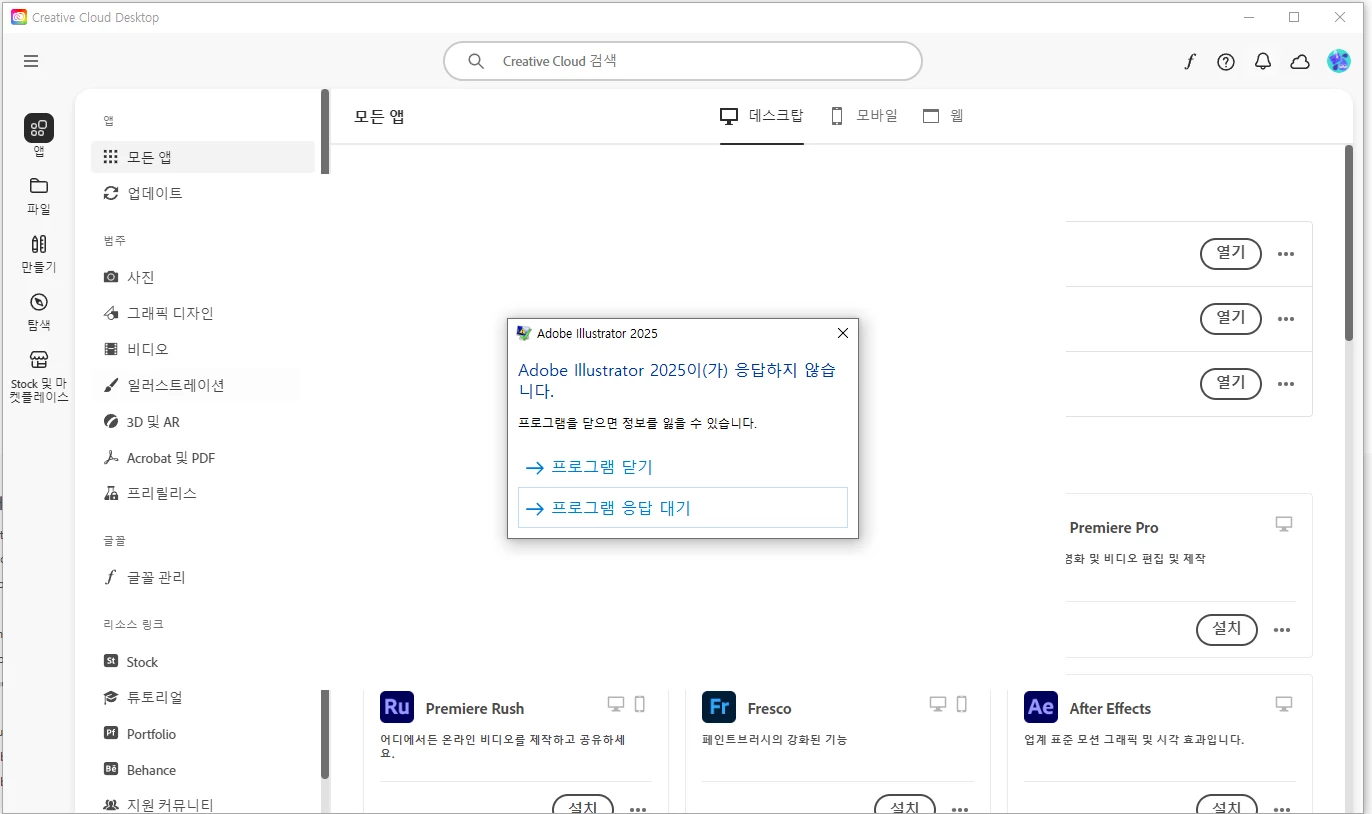Click the search magnifier icon
The width and height of the screenshot is (1372, 814).
476,61
